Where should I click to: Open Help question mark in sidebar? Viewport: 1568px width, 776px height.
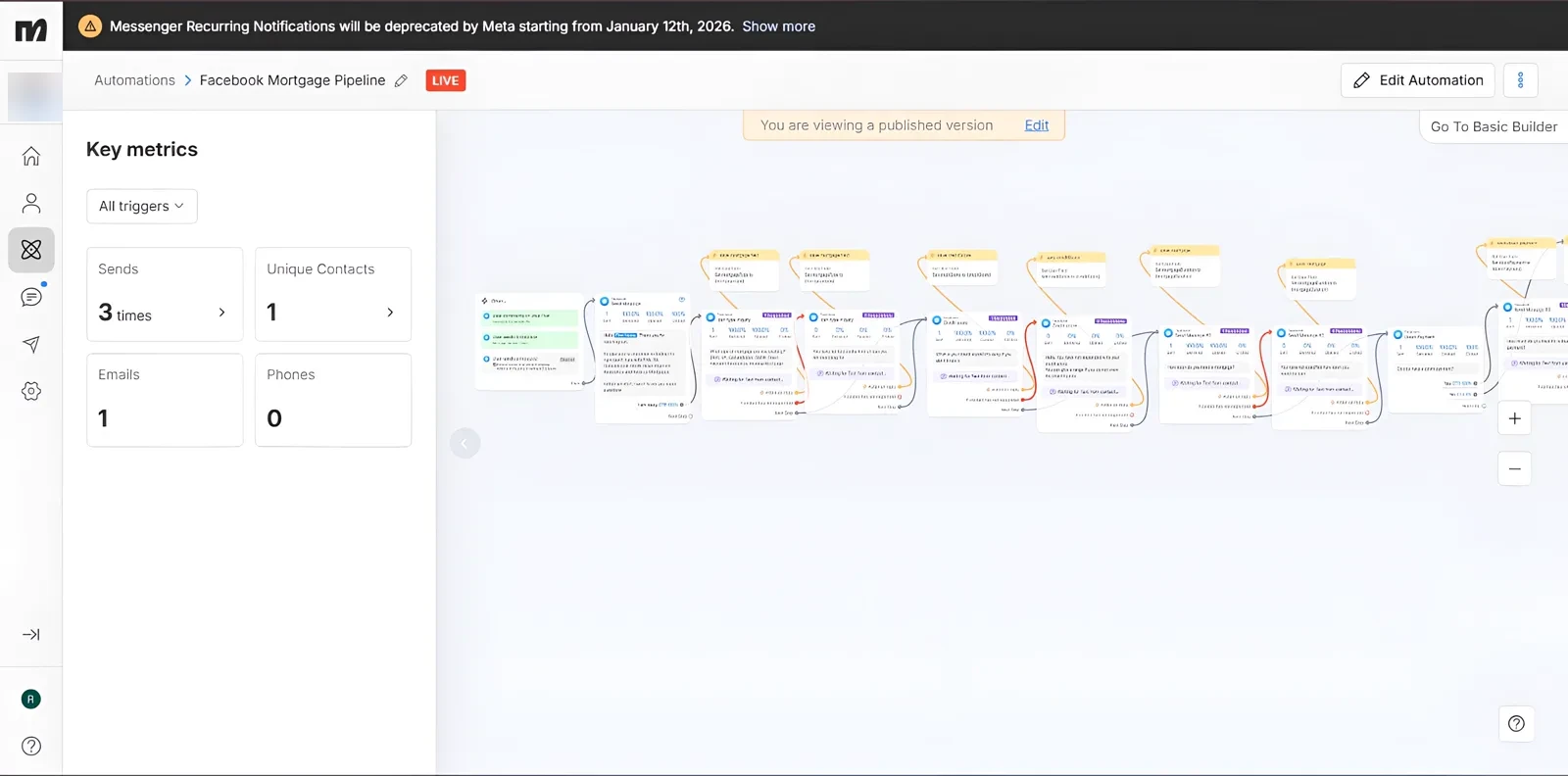click(31, 746)
